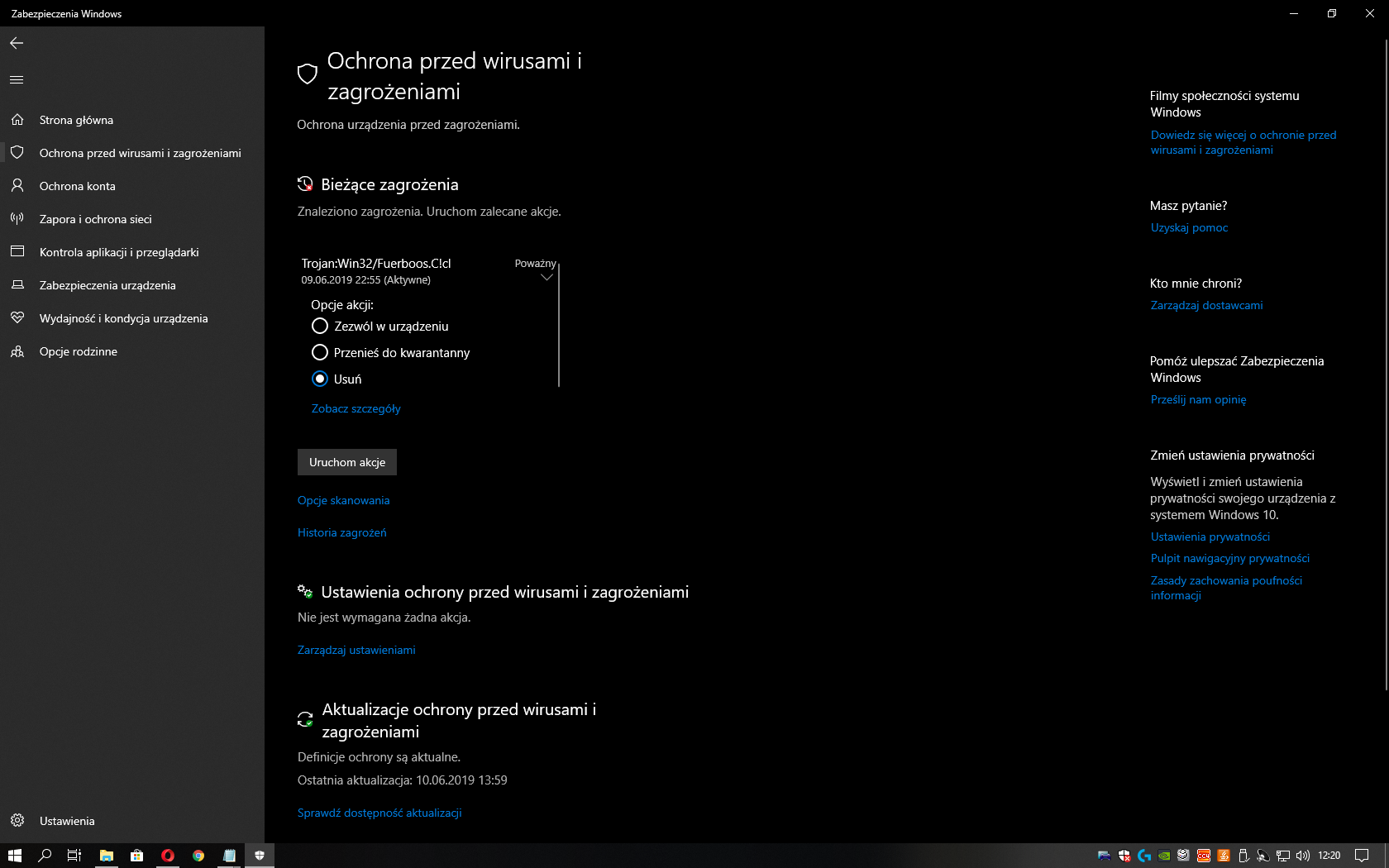
Task: Open Microsoft Store from the taskbar
Action: tap(137, 856)
